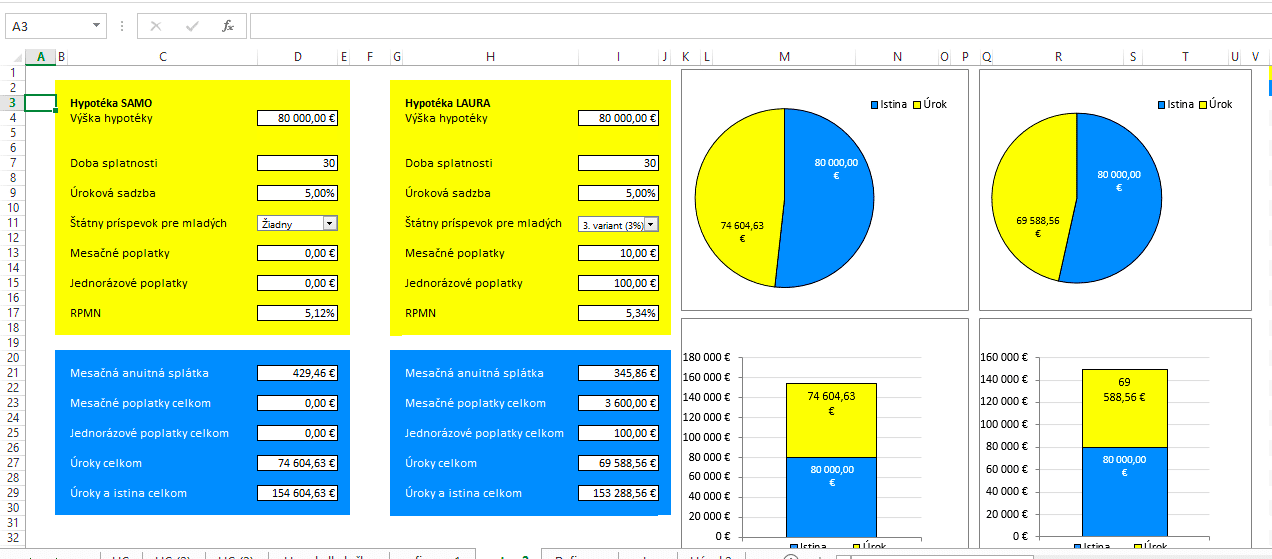
Task: Click Úrok legend entry in right pie chart
Action: click(1215, 104)
